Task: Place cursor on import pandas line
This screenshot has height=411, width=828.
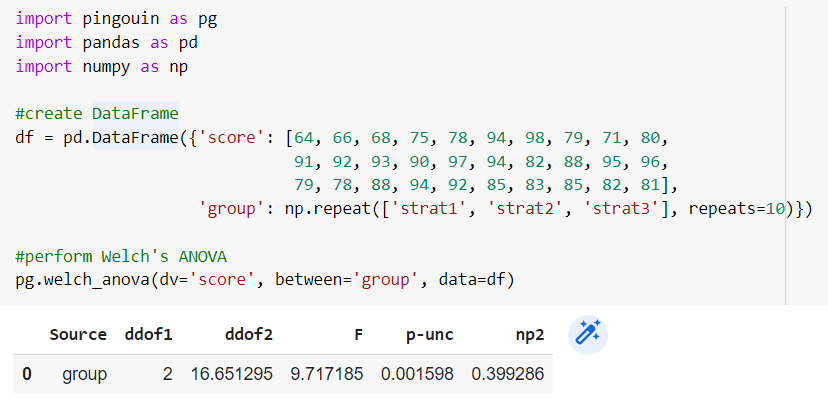Action: [107, 43]
